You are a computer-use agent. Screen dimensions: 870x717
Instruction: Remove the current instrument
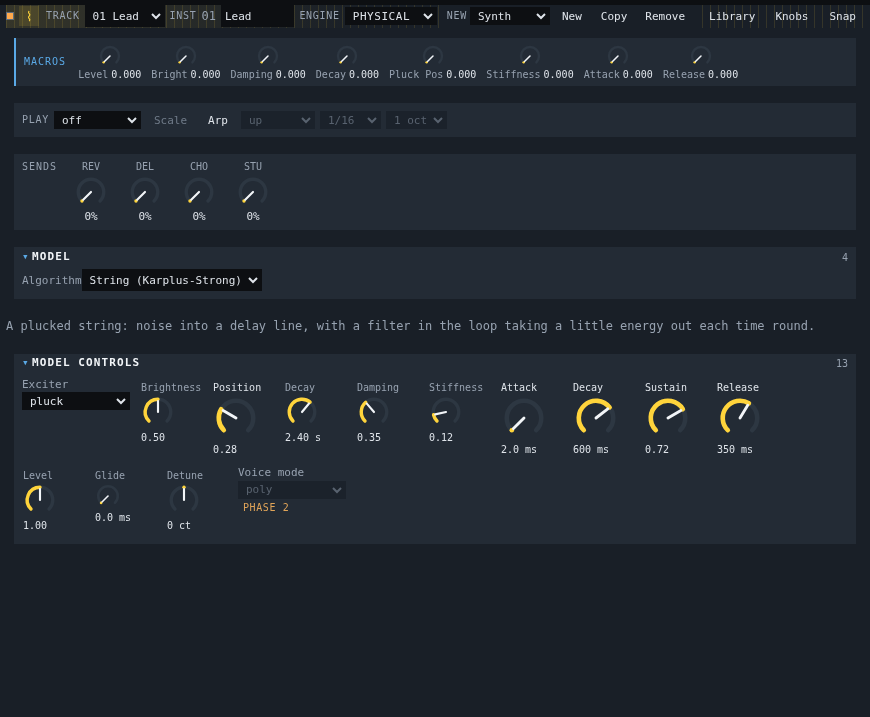[665, 16]
